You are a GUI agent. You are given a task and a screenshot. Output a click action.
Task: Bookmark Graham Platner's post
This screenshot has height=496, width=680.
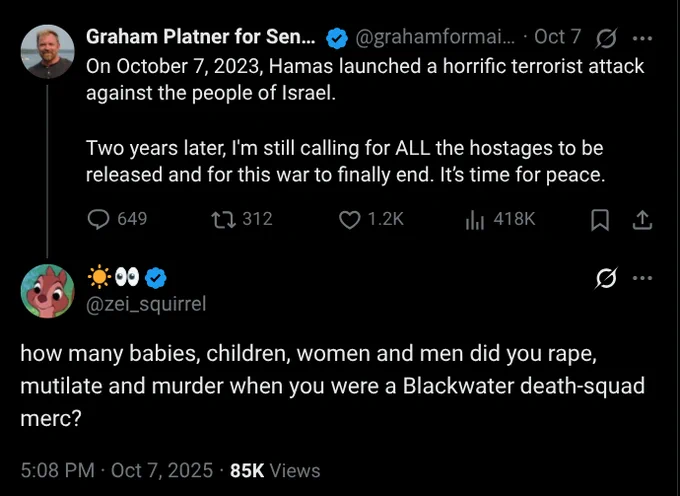point(599,219)
